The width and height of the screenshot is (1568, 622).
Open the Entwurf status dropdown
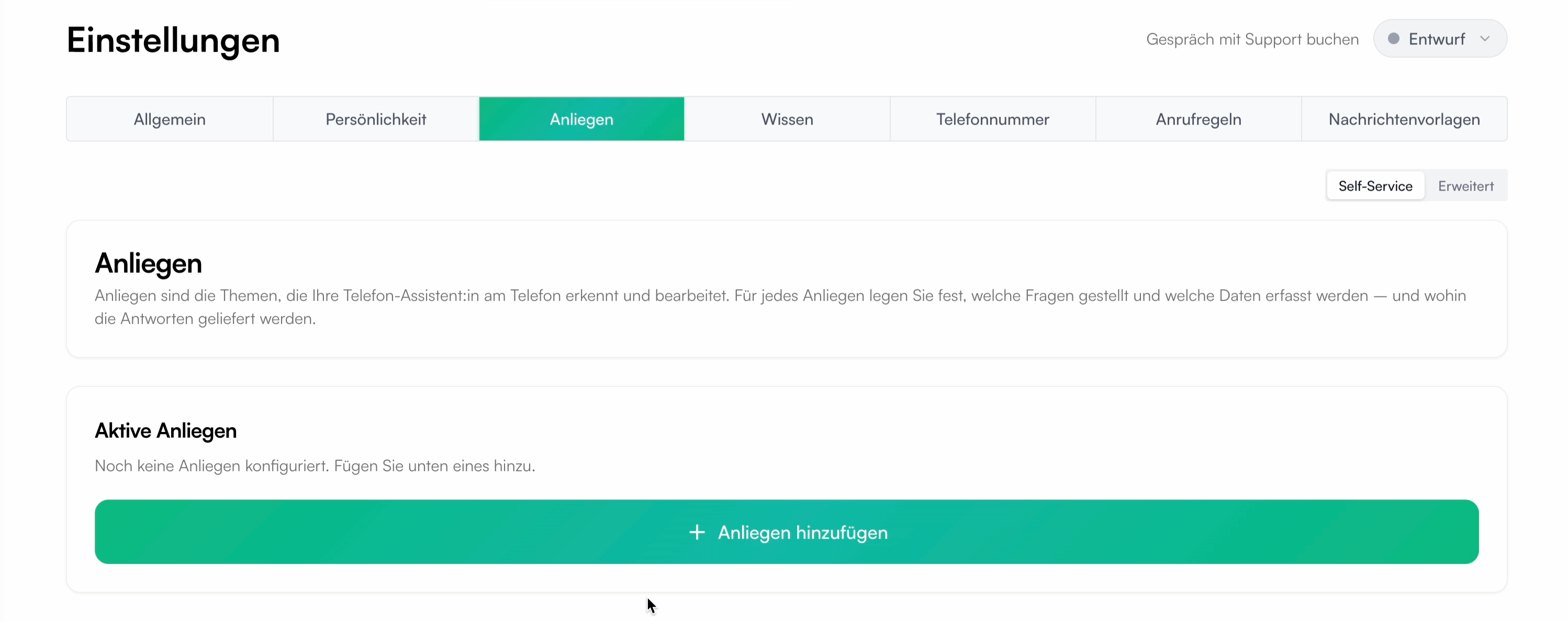coord(1440,39)
